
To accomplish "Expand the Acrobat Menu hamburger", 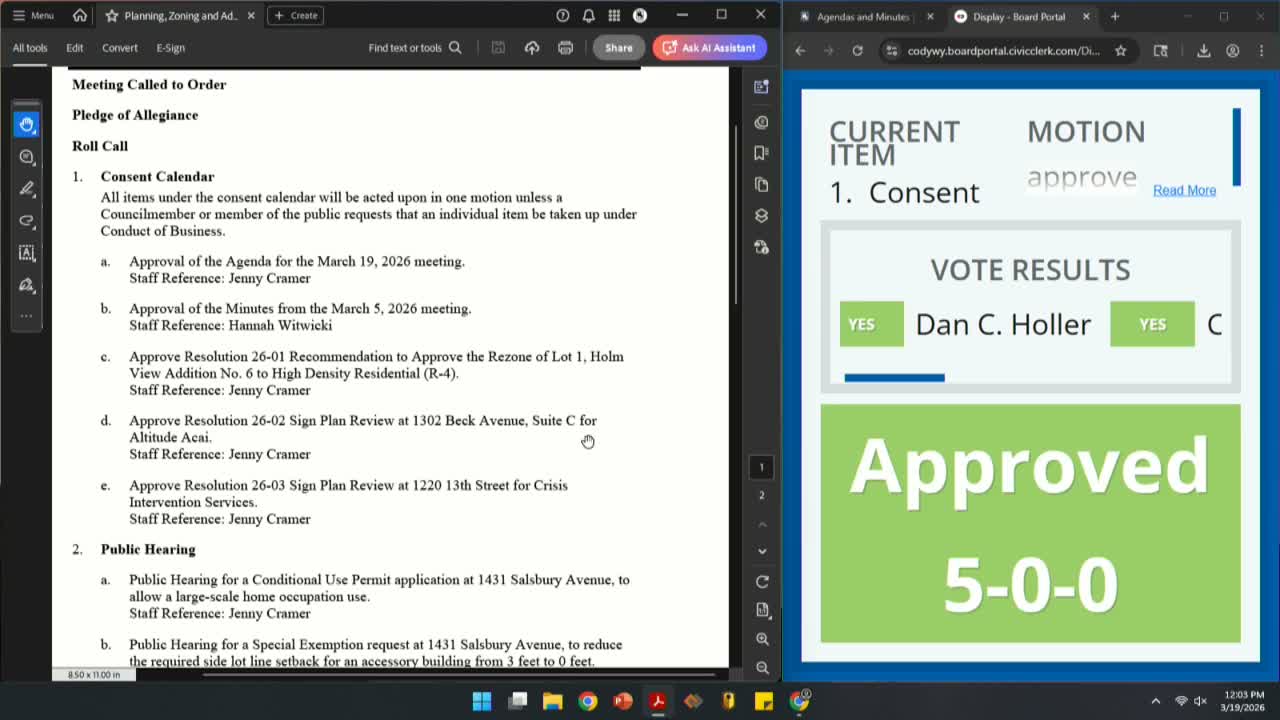I will [33, 16].
